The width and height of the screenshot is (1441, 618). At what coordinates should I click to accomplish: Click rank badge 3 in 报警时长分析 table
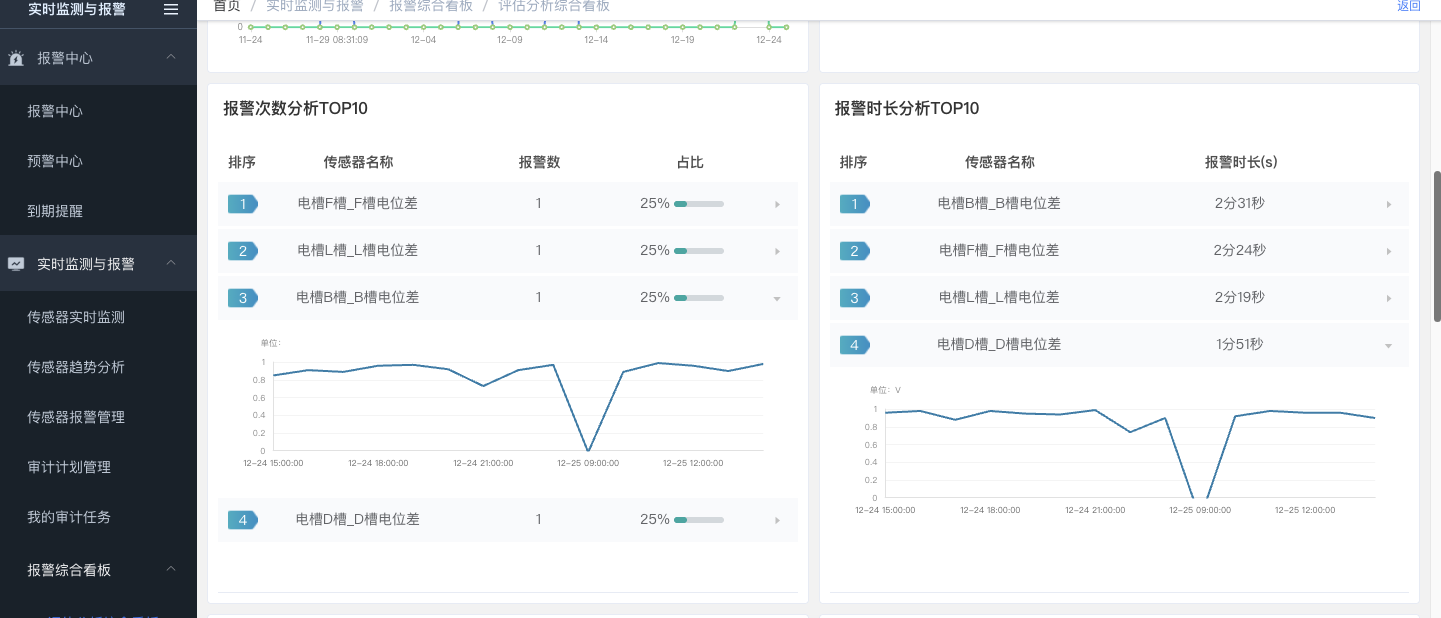click(855, 298)
